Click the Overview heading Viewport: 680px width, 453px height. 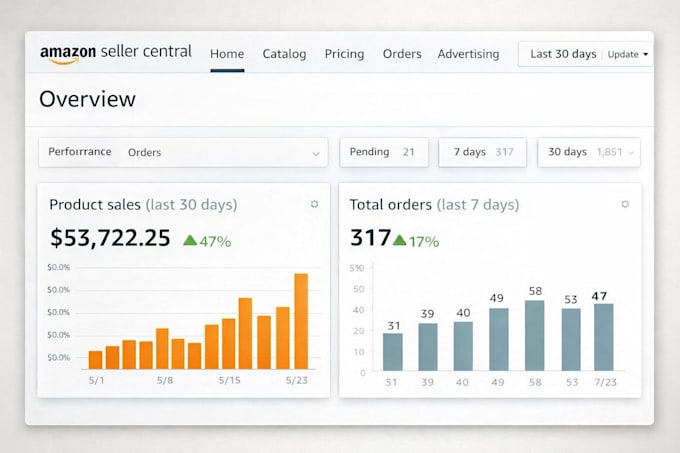[88, 99]
